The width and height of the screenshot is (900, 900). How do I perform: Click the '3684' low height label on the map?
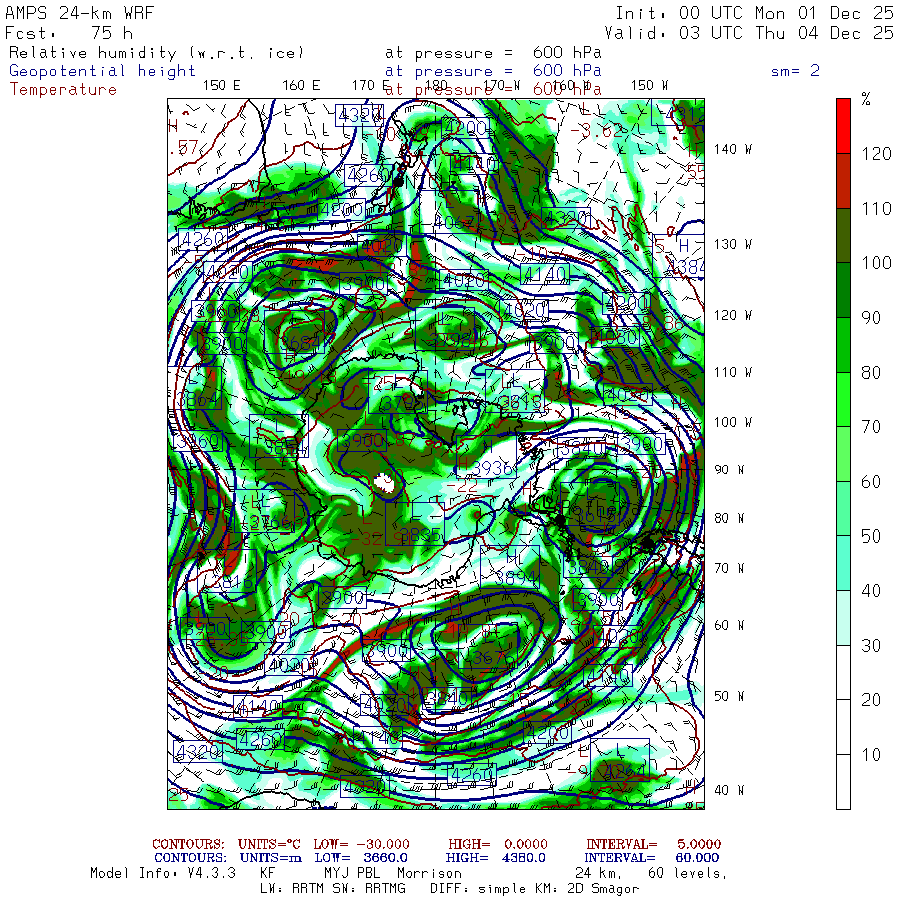pos(300,343)
